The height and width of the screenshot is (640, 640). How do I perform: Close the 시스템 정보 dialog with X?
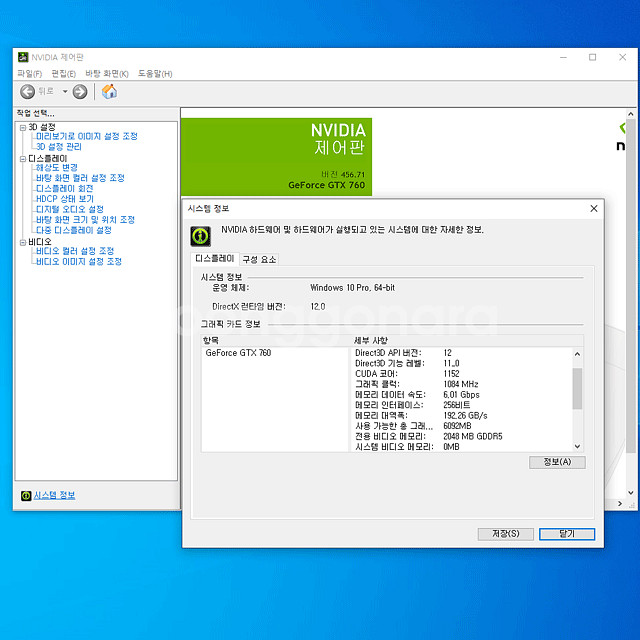pos(594,209)
